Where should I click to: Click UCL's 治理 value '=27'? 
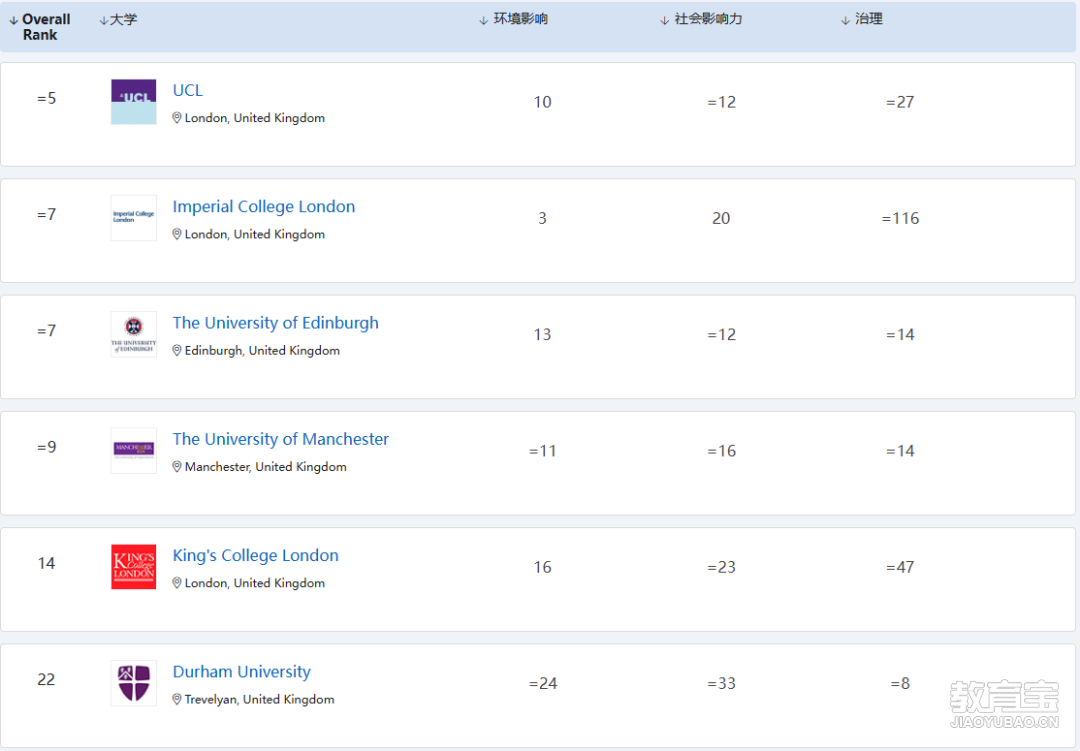pyautogui.click(x=900, y=102)
